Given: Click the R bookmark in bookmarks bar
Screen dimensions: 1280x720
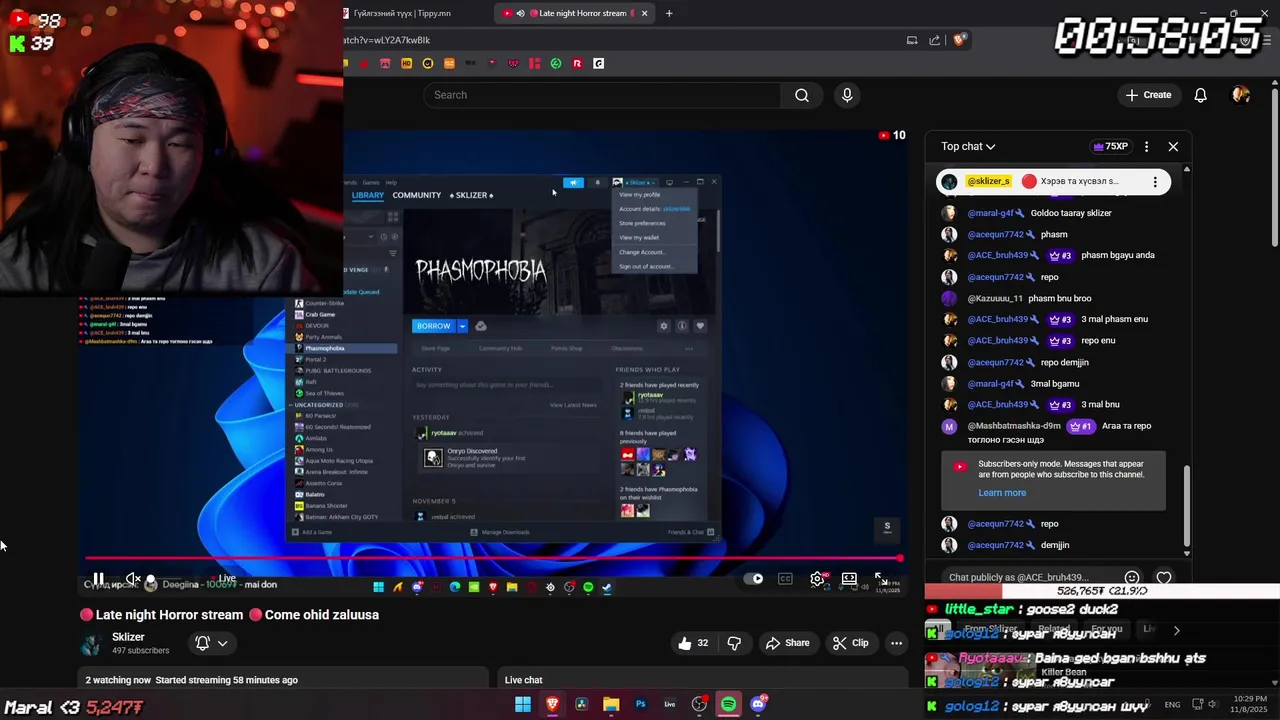Looking at the screenshot, I should click(577, 63).
